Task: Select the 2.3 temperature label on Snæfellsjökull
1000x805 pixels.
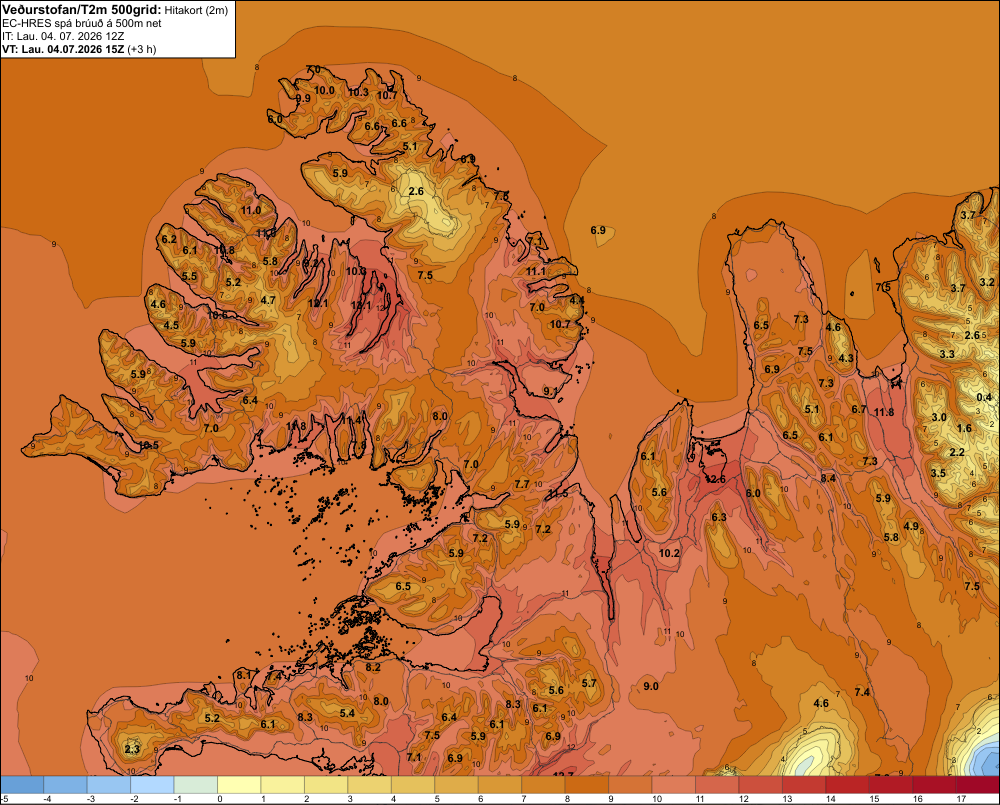Action: 132,749
